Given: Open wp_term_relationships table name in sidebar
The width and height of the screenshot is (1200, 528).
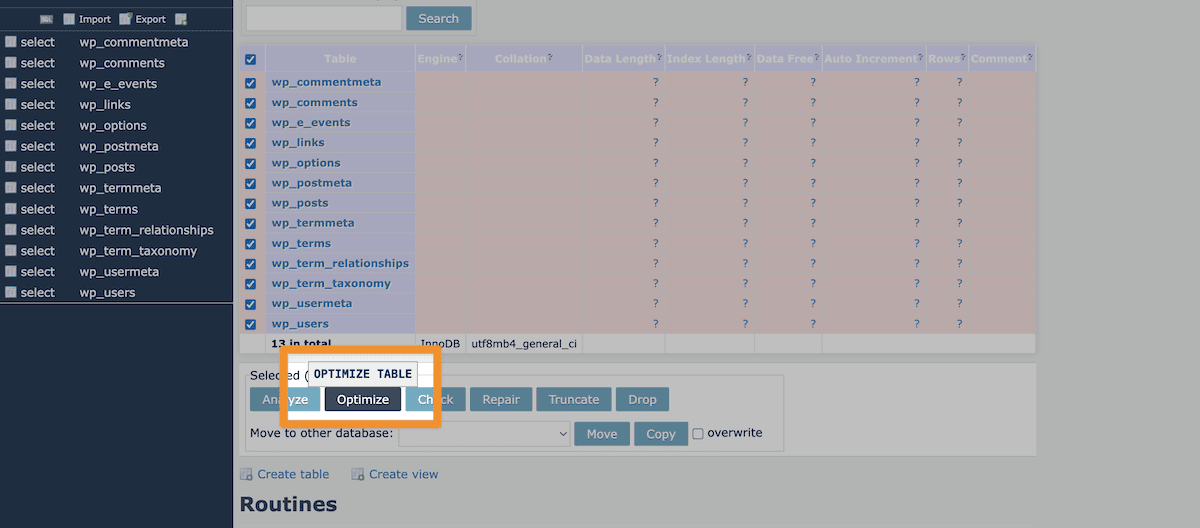Looking at the screenshot, I should click(147, 230).
